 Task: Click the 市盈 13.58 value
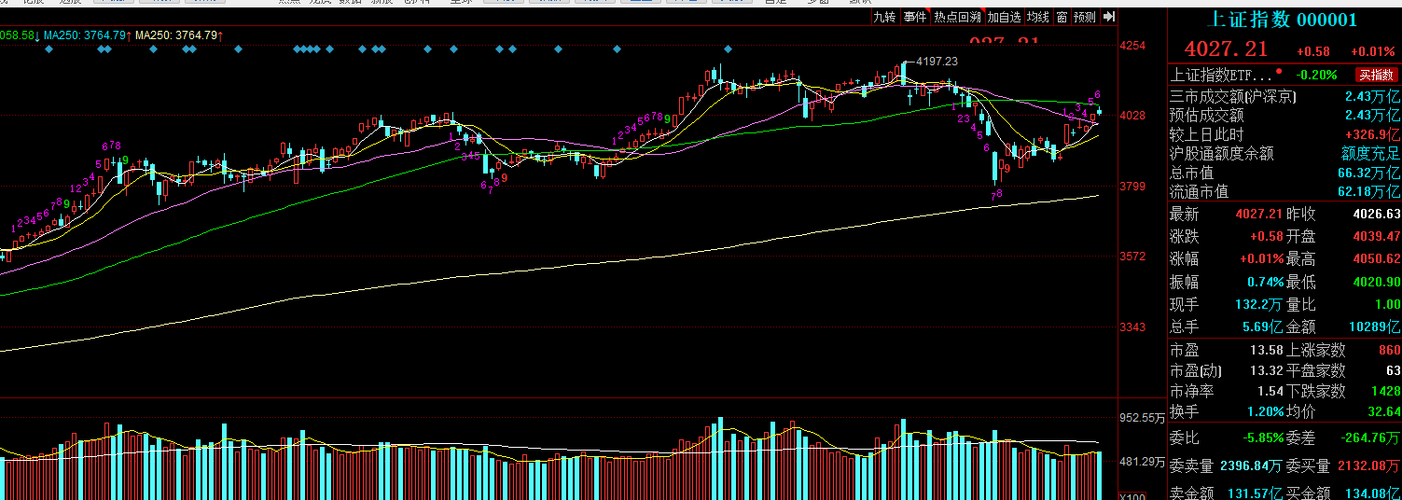[1268, 350]
